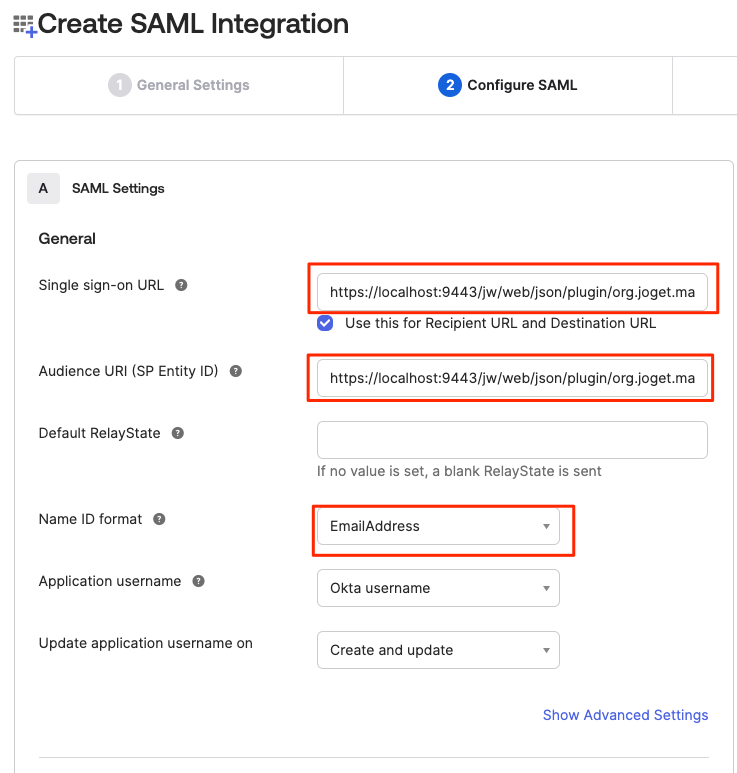Click the Audience URI input field
Screen dimensions: 737x773
click(512, 379)
